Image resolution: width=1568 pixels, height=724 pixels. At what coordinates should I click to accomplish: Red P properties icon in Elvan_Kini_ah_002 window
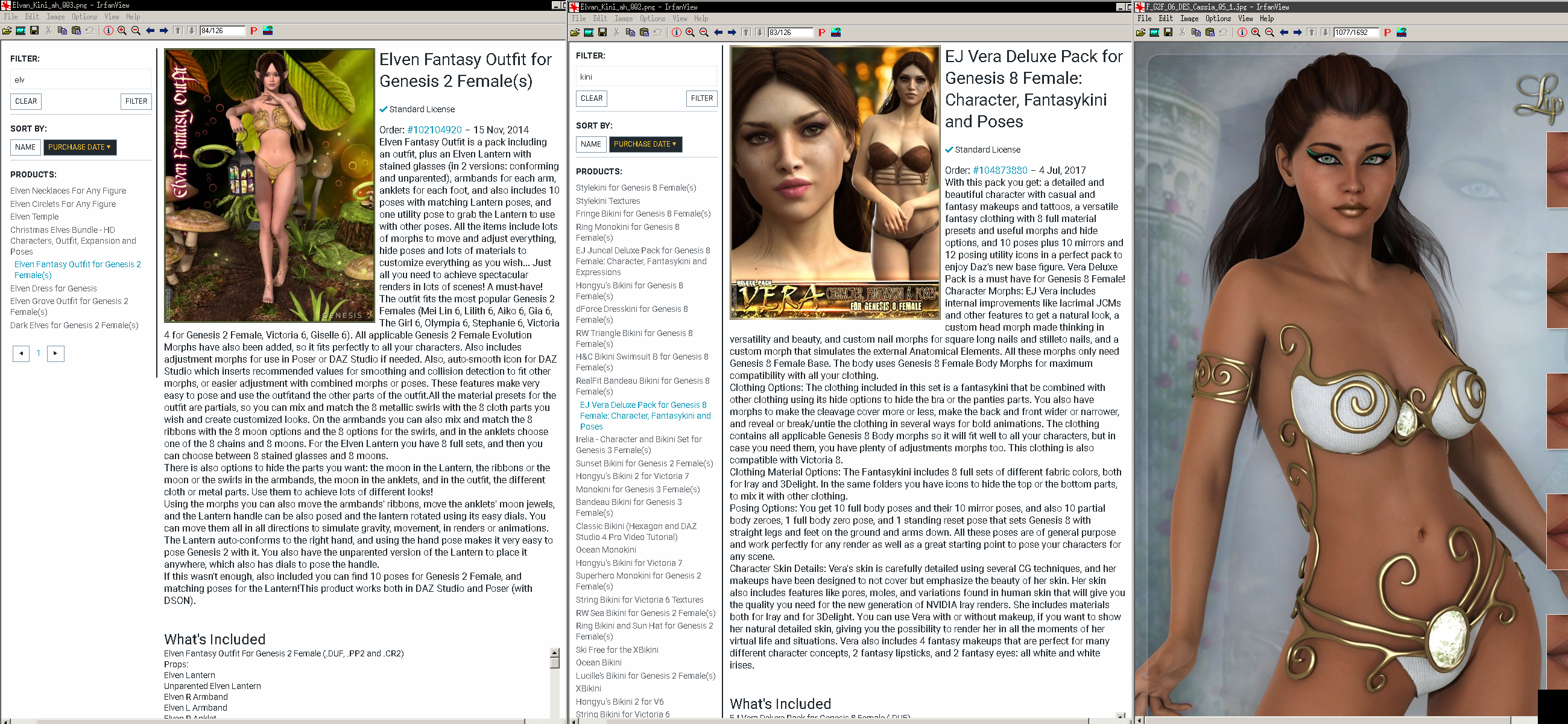point(822,32)
